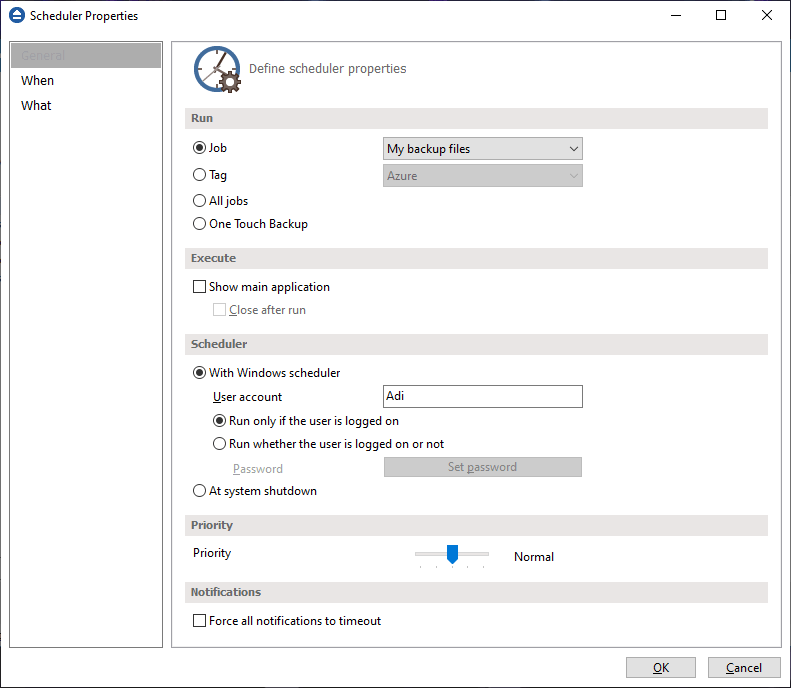This screenshot has height=688, width=791.
Task: Click the Cancel button
Action: click(x=744, y=668)
